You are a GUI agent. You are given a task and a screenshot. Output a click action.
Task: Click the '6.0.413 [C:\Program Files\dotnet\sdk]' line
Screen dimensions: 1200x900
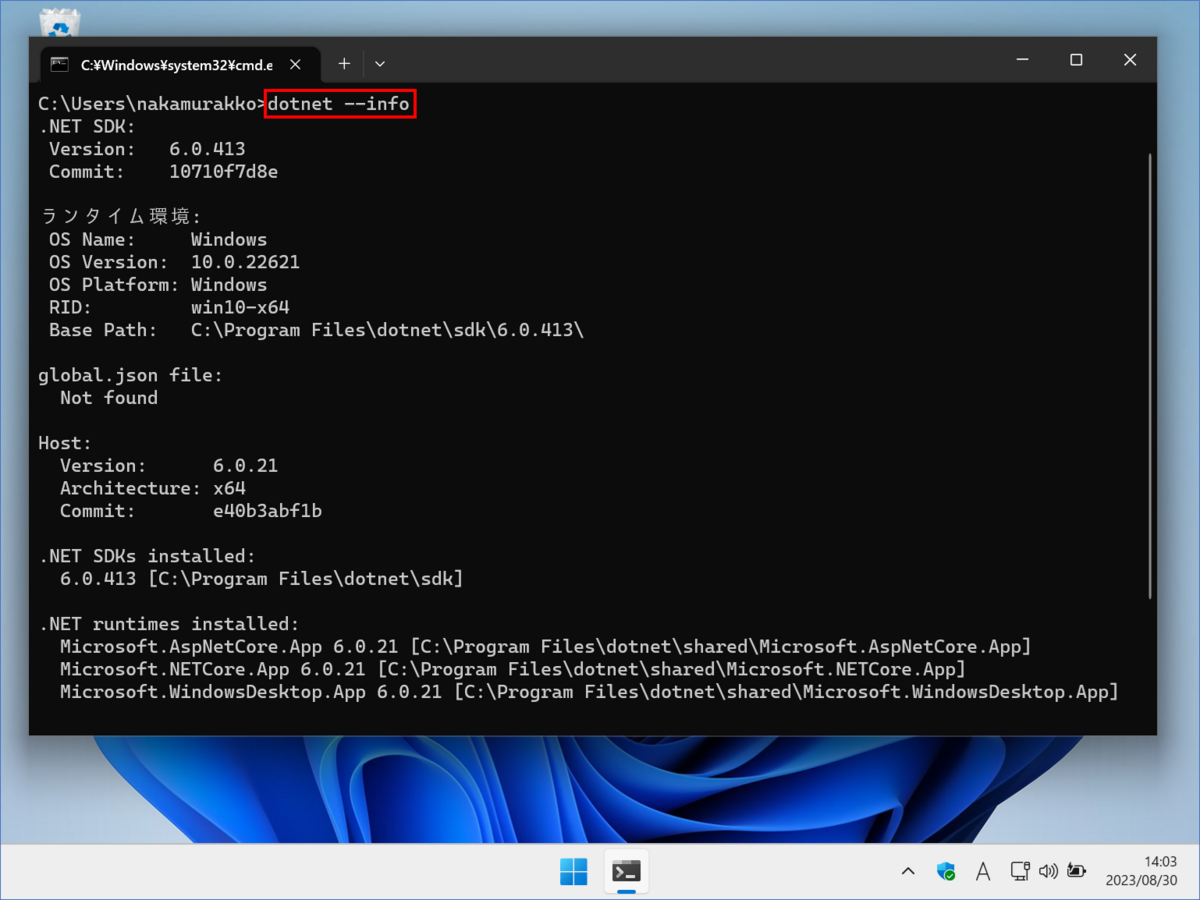point(262,579)
